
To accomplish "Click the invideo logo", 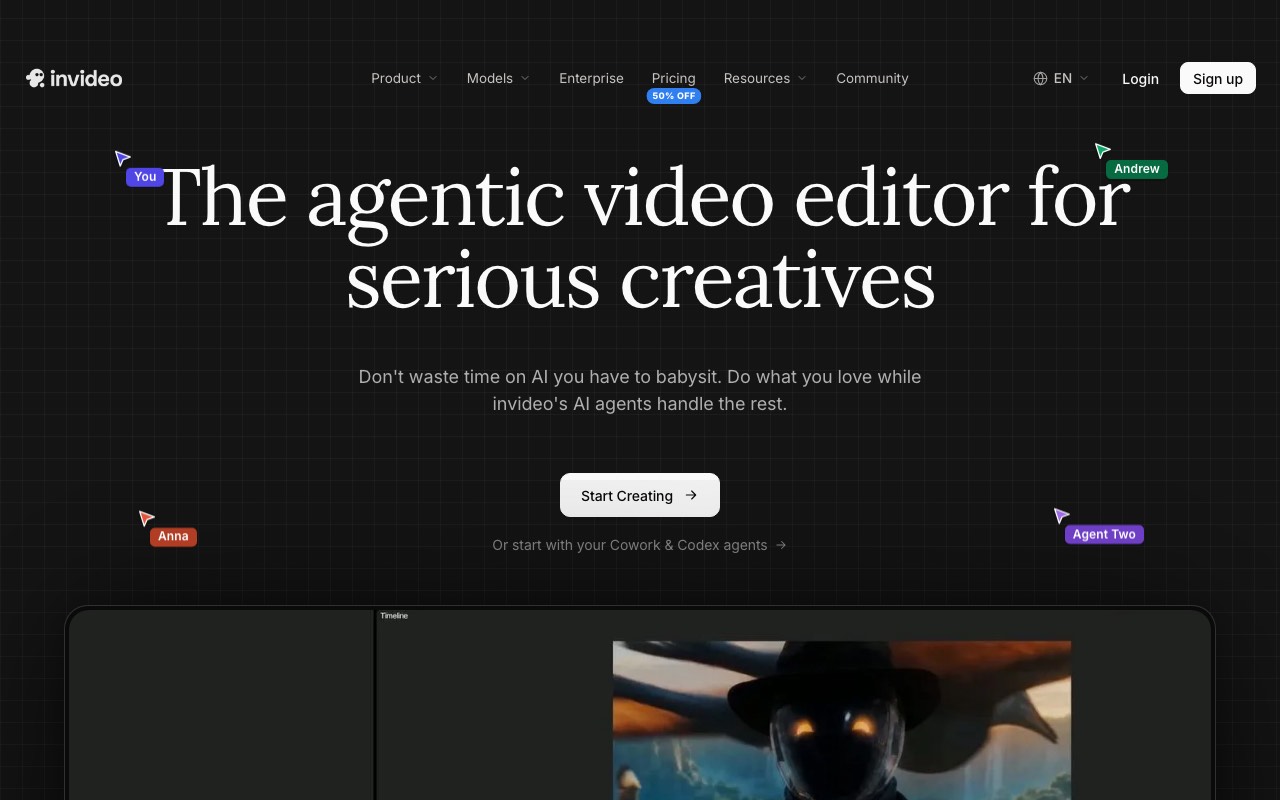I will (74, 78).
